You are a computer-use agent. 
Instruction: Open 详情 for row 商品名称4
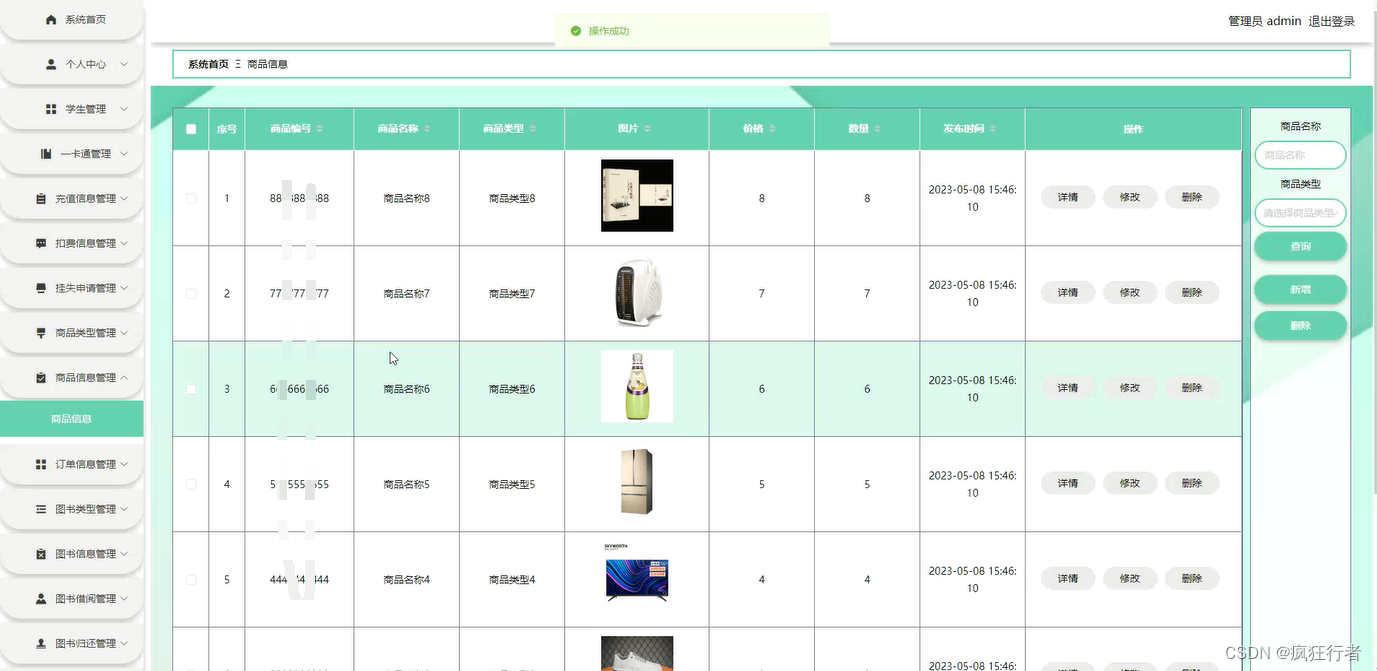(x=1068, y=579)
